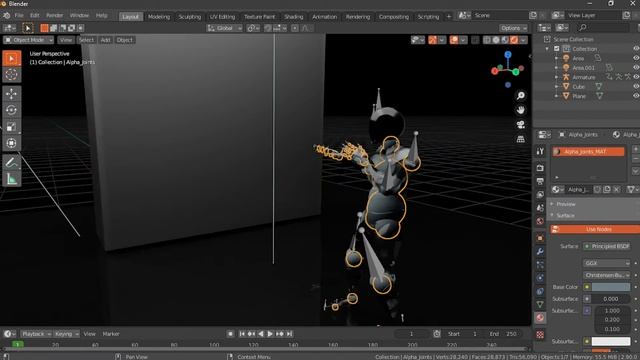The width and height of the screenshot is (640, 360).
Task: Open GGX distribution dropdown
Action: tap(607, 263)
